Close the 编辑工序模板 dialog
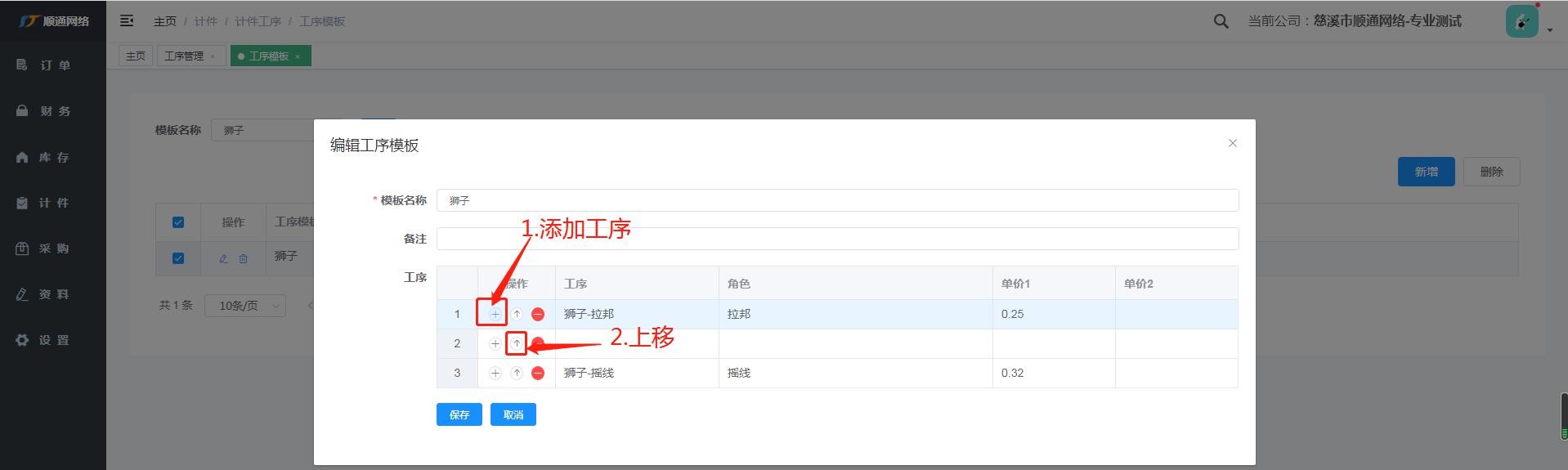 [1232, 143]
